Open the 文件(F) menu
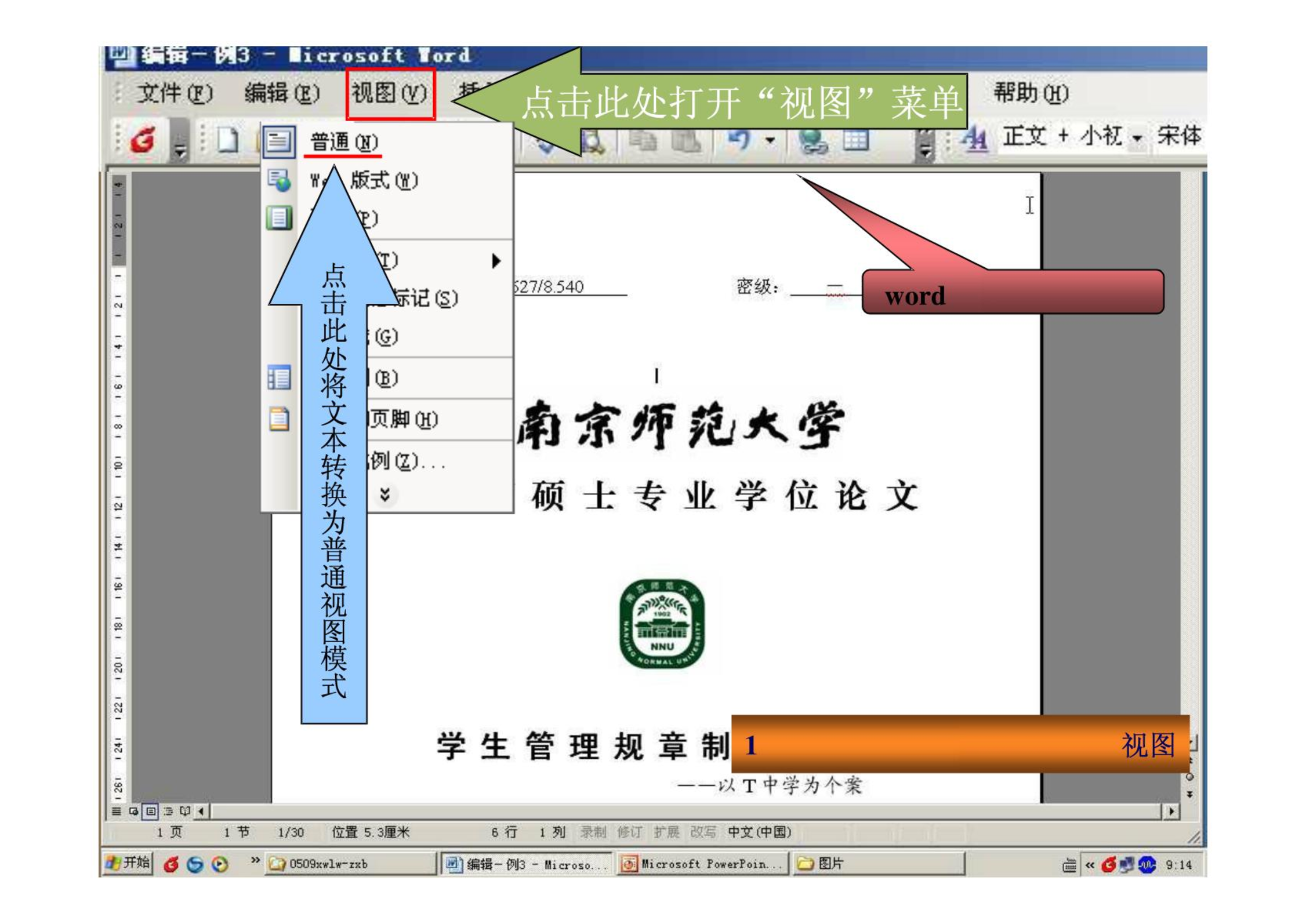This screenshot has width=1306, height=924. tap(175, 93)
